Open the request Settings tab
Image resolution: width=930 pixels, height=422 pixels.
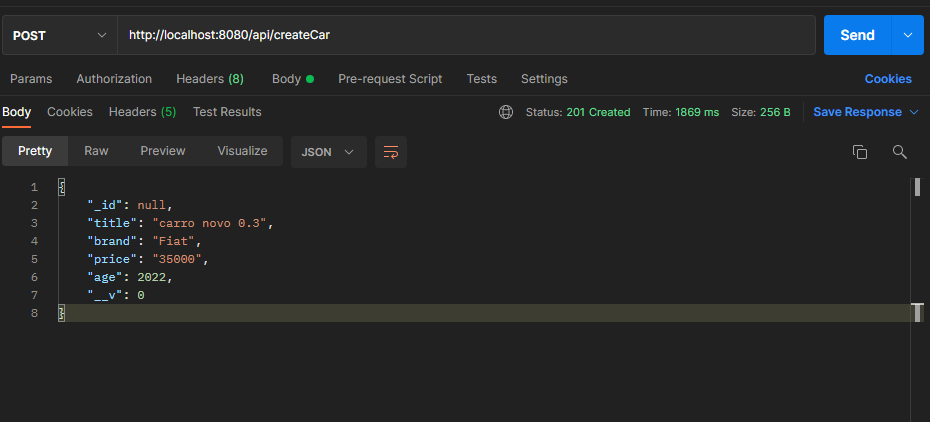coord(544,79)
